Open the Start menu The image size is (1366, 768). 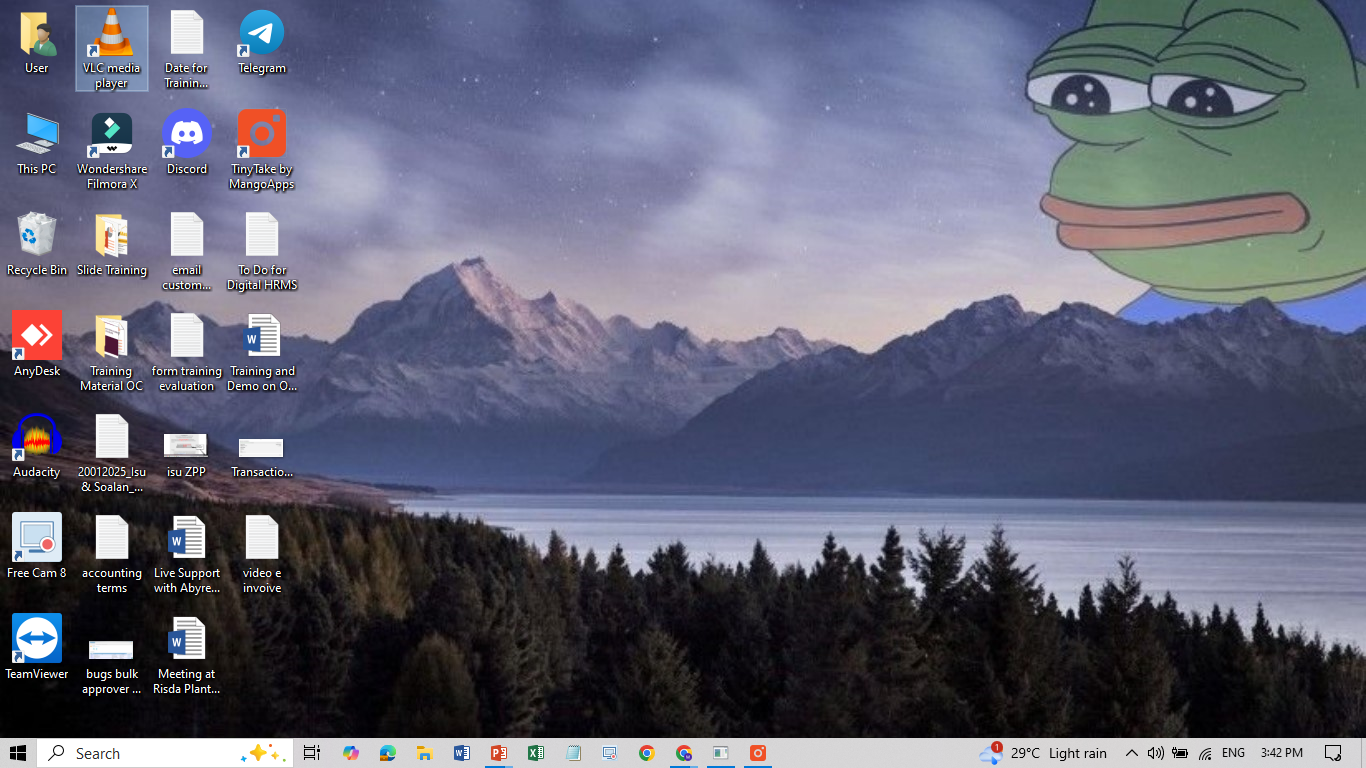[19, 752]
